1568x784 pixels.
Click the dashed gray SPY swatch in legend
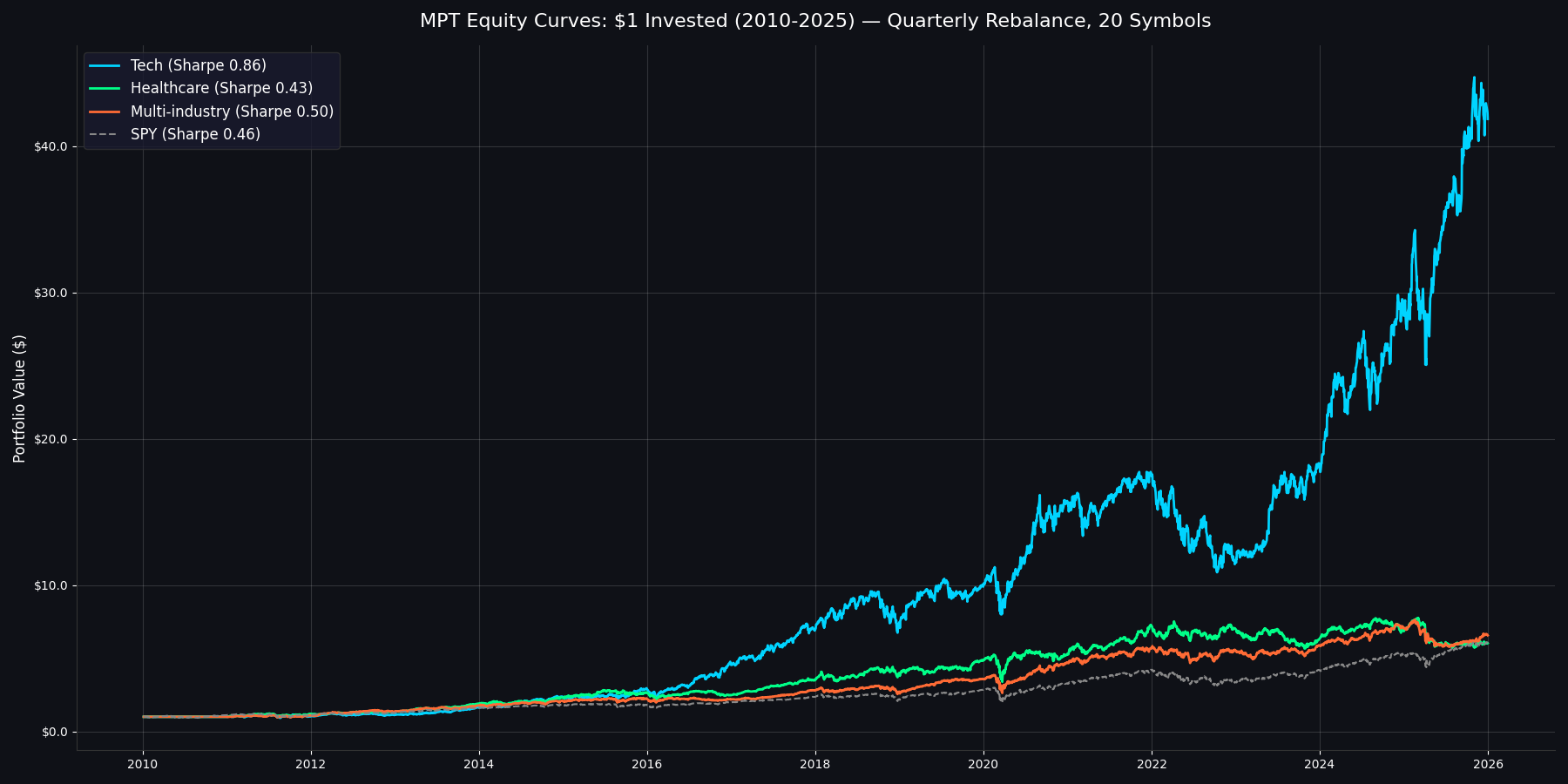click(x=105, y=134)
